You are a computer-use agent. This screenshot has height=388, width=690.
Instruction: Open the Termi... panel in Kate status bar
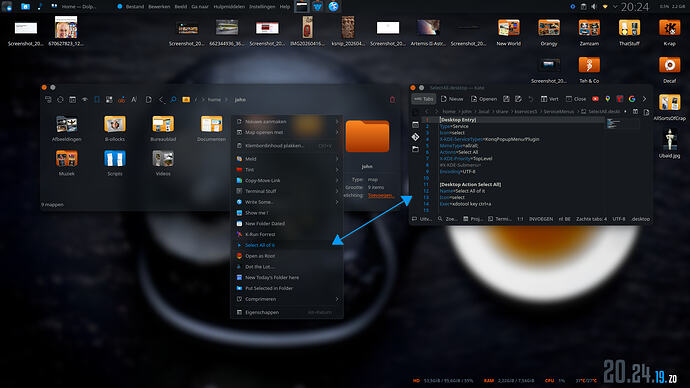click(x=499, y=219)
